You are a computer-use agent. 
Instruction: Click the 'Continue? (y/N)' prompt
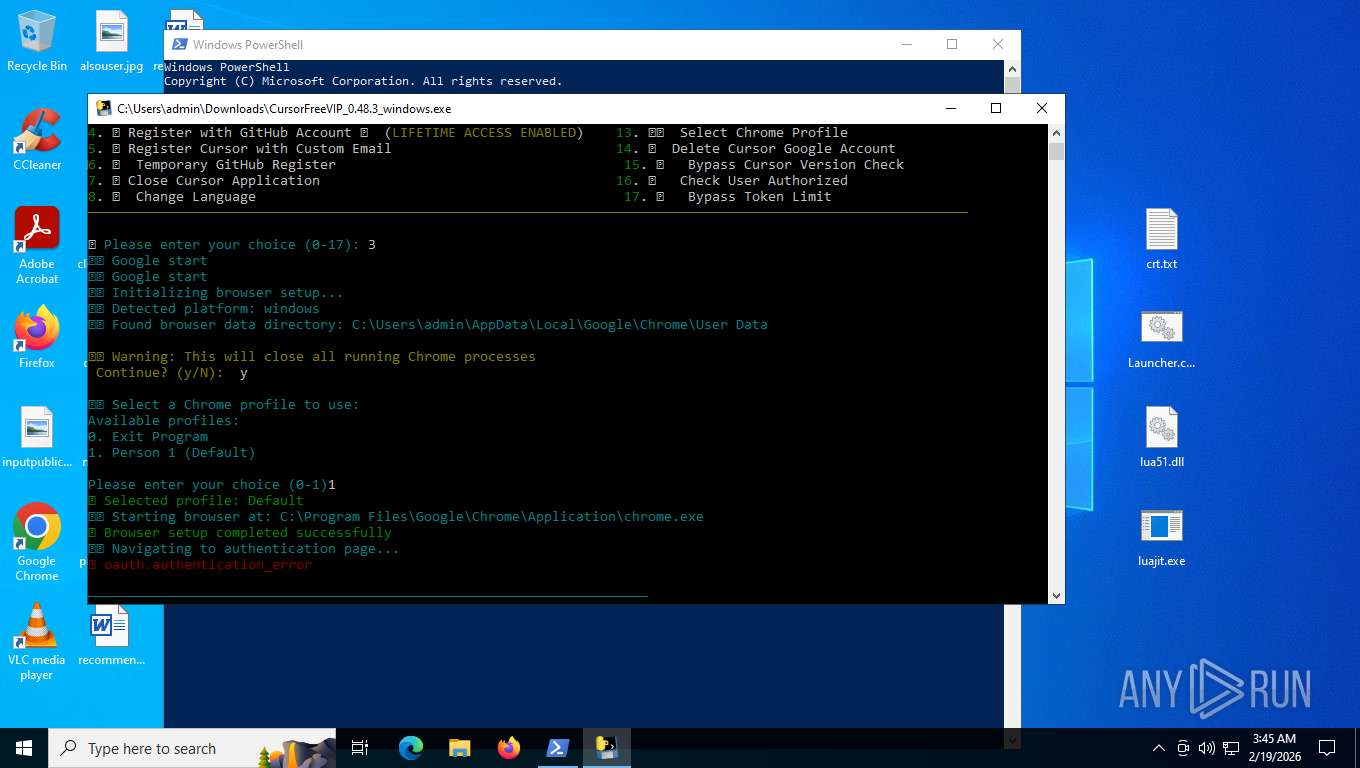point(160,373)
